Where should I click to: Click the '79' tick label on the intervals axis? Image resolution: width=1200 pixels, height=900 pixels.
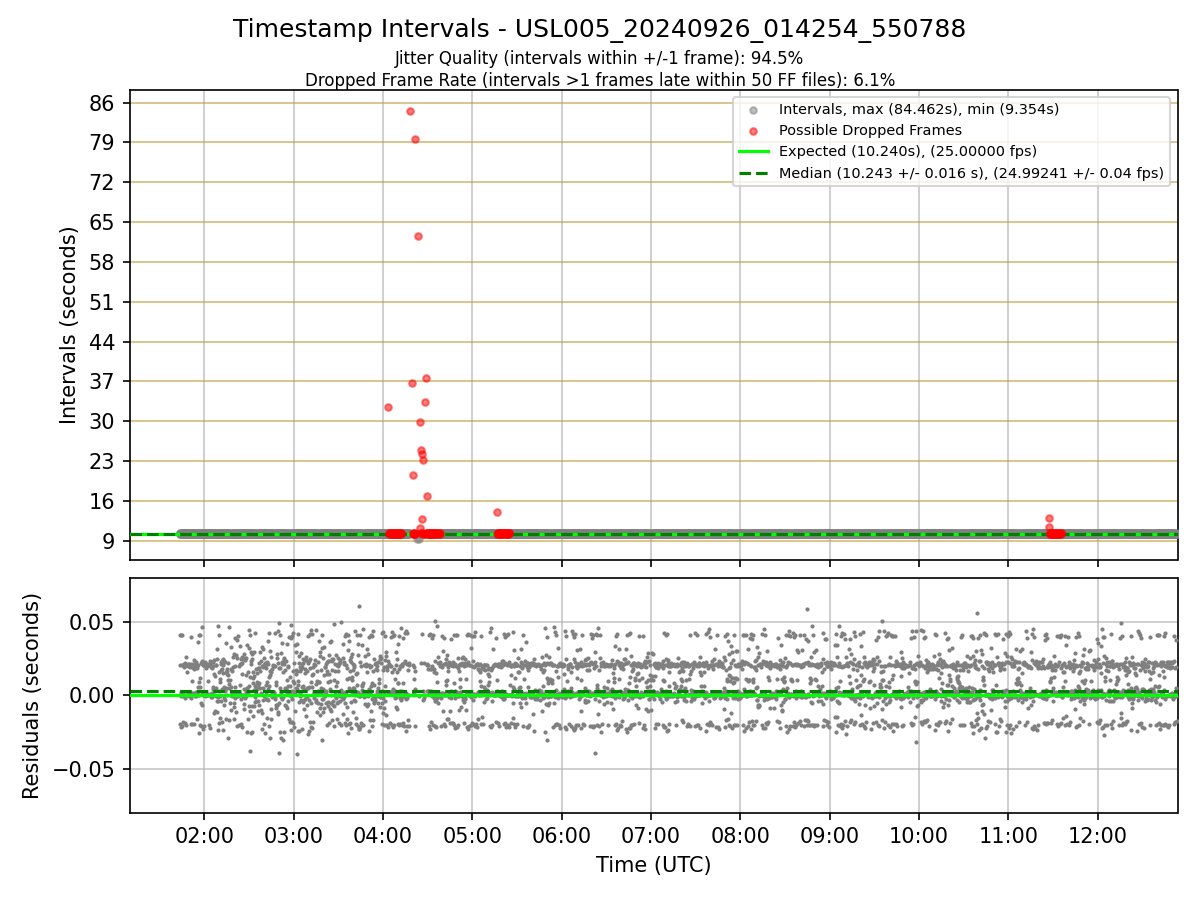click(x=102, y=142)
